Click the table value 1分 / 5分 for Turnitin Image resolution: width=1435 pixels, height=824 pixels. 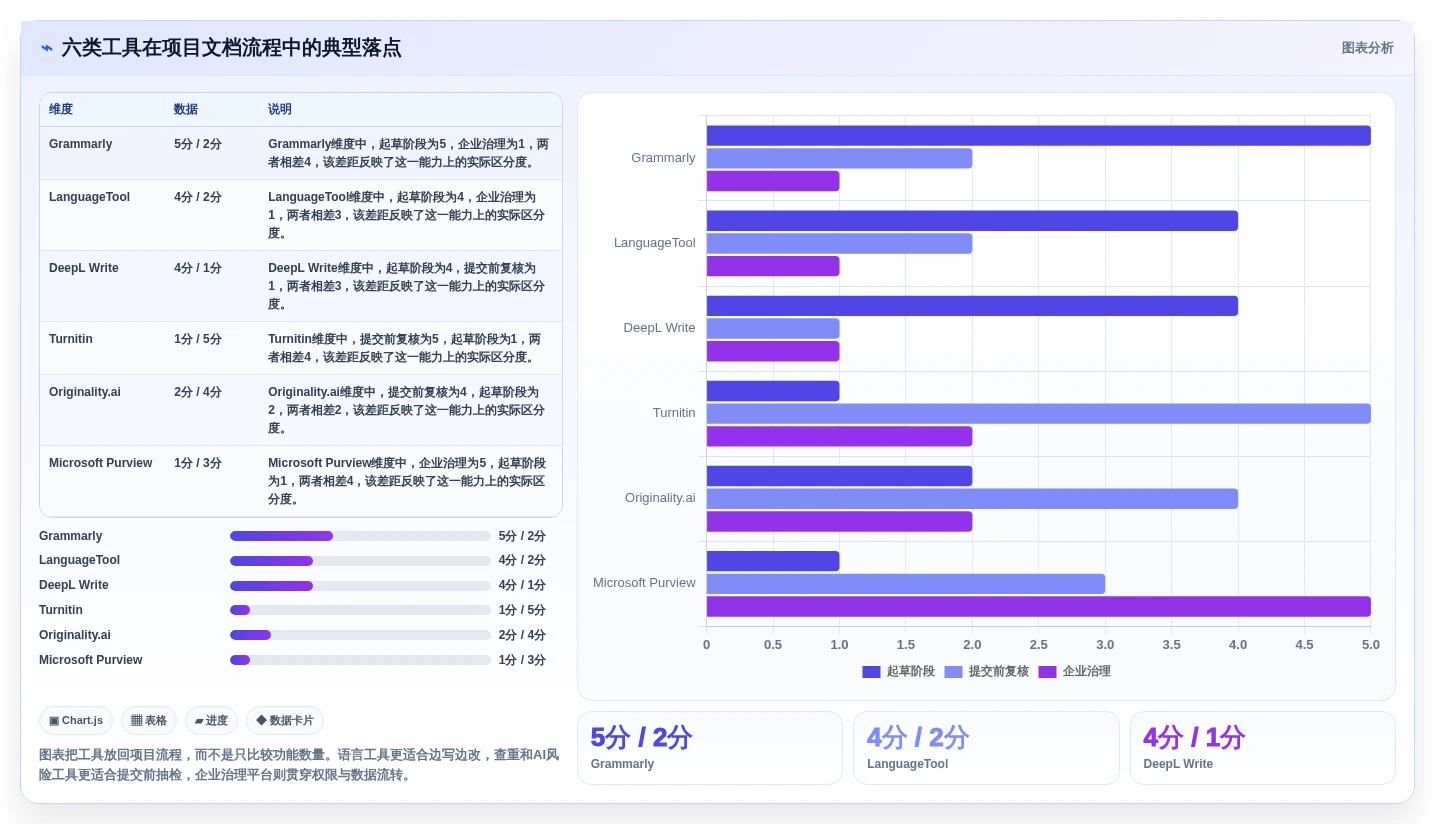198,339
